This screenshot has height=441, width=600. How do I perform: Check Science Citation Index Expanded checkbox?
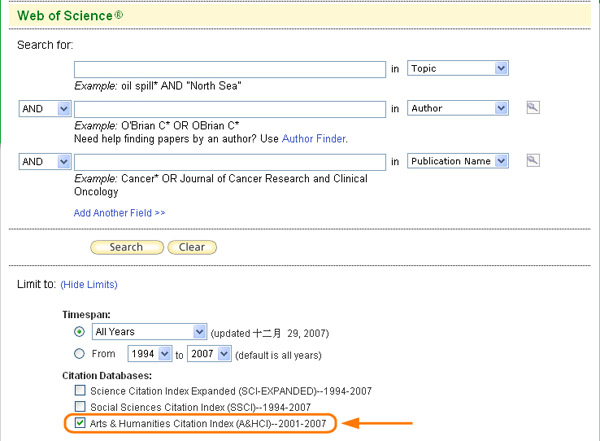tap(80, 390)
